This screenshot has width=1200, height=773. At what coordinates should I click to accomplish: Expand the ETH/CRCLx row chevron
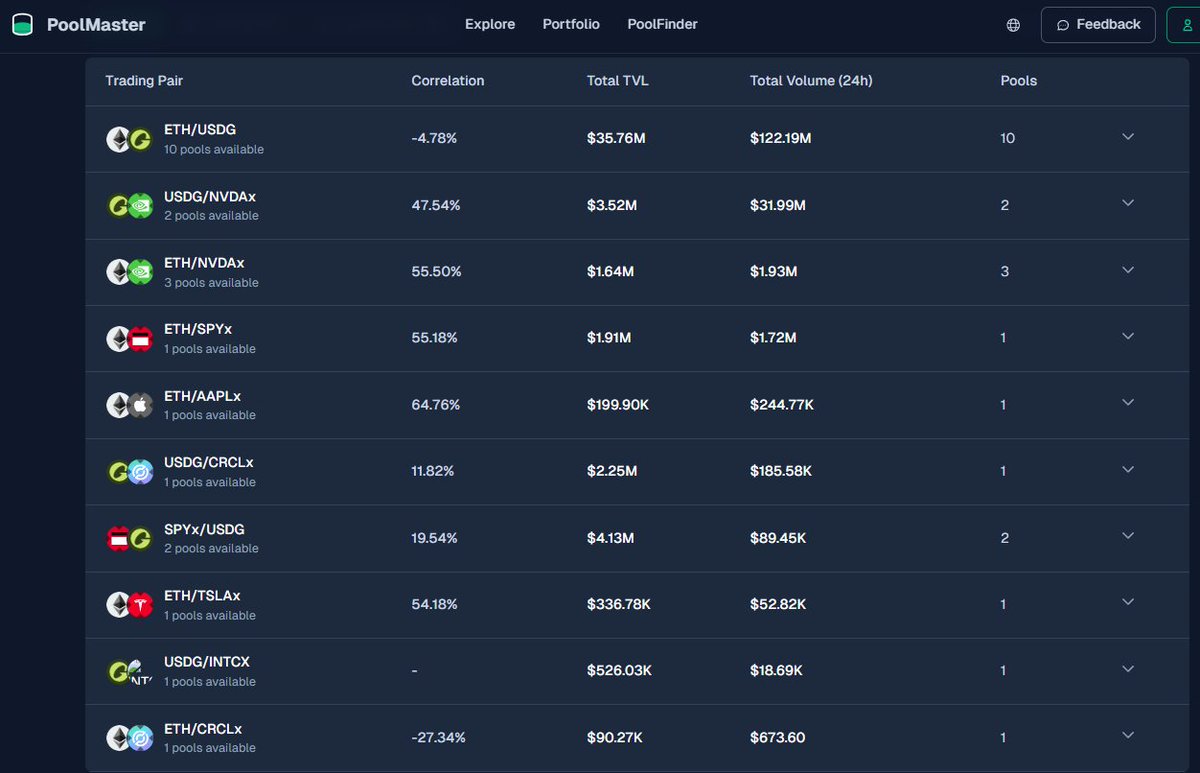point(1128,735)
